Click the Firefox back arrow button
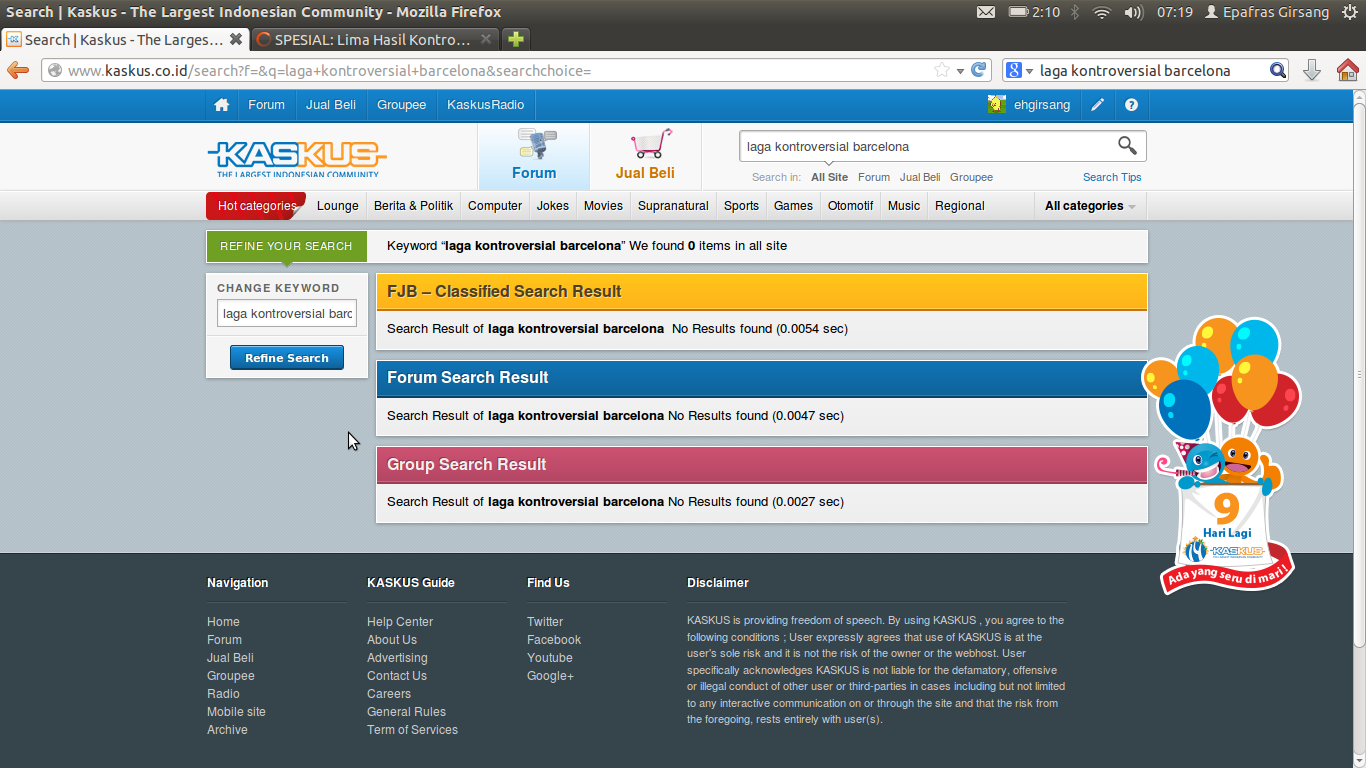 (x=18, y=70)
